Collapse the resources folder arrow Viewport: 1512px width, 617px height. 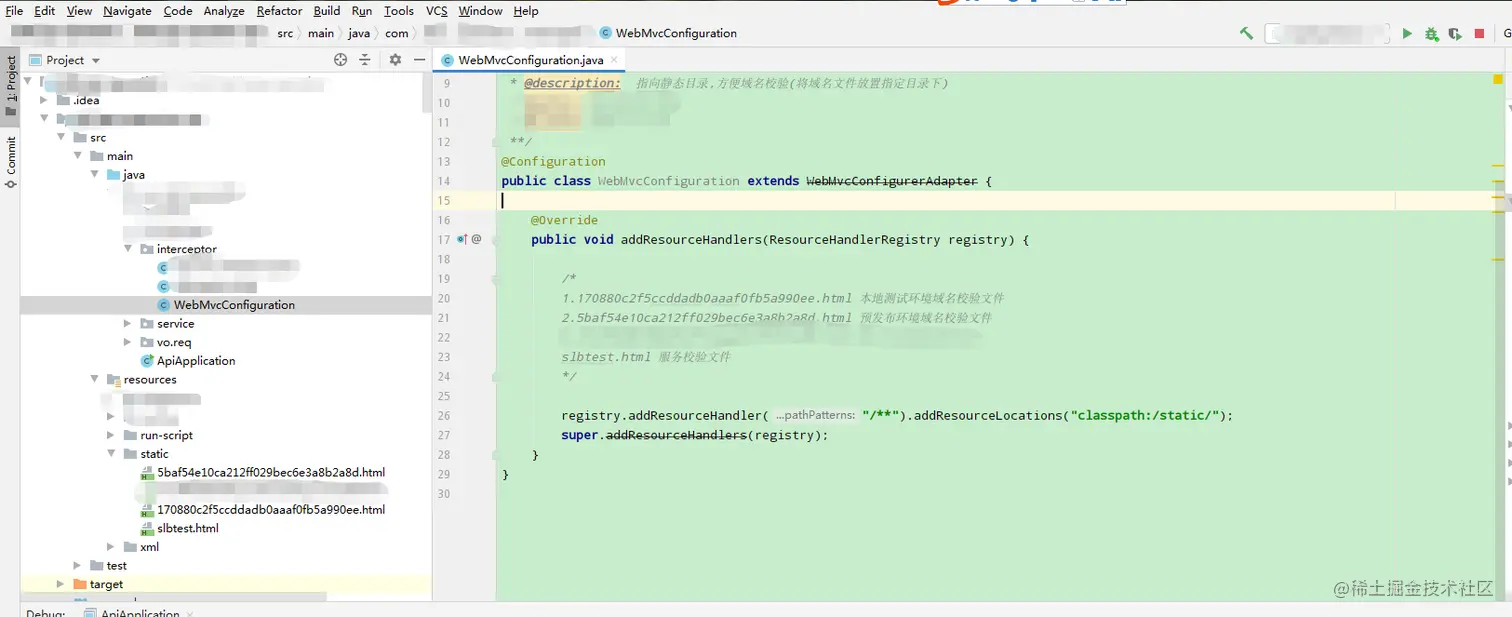click(95, 380)
